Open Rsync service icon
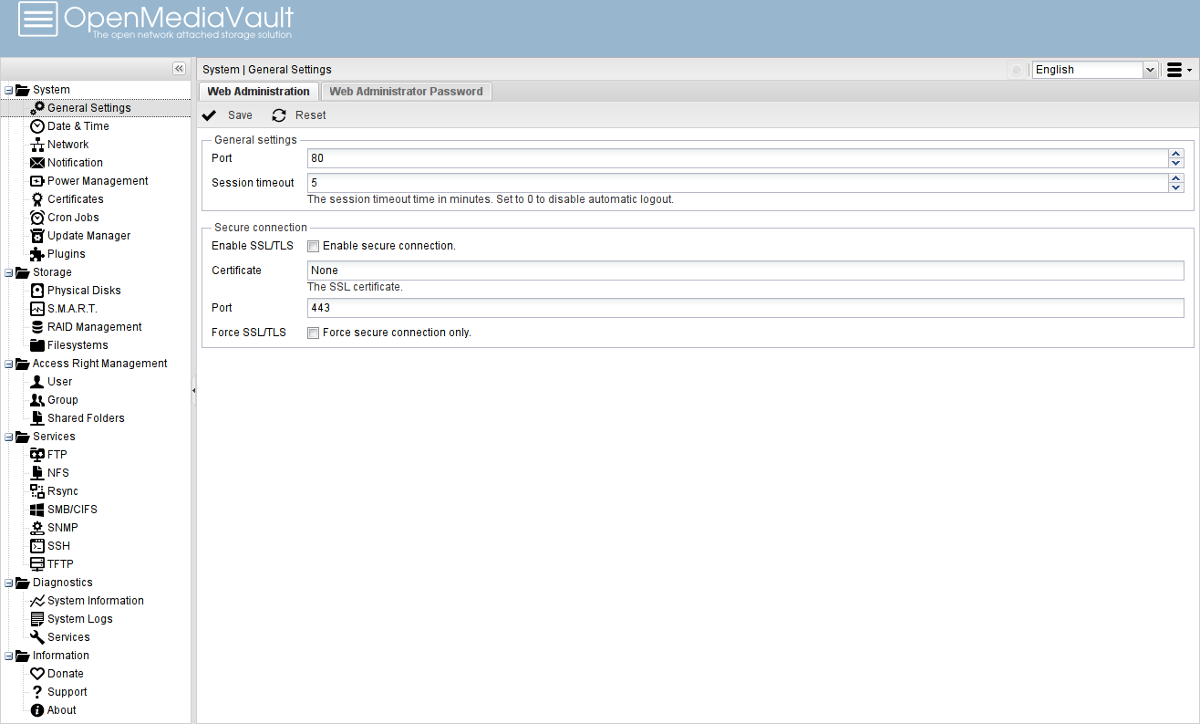1200x724 pixels. tap(38, 491)
